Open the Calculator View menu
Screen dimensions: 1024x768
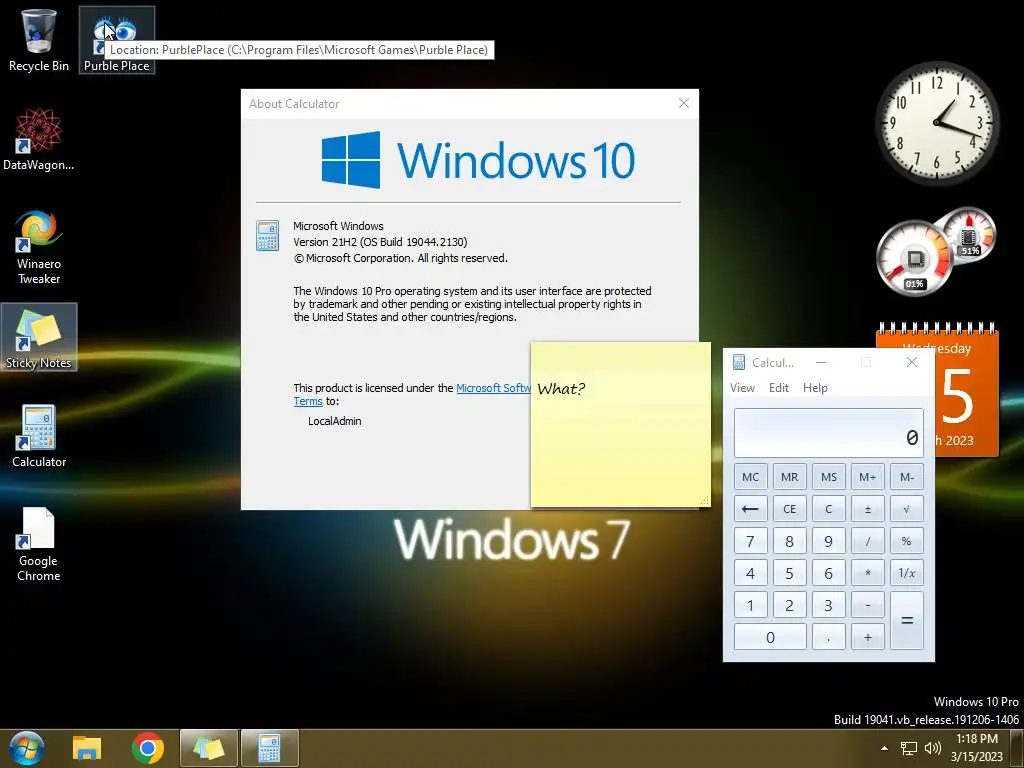pyautogui.click(x=743, y=388)
